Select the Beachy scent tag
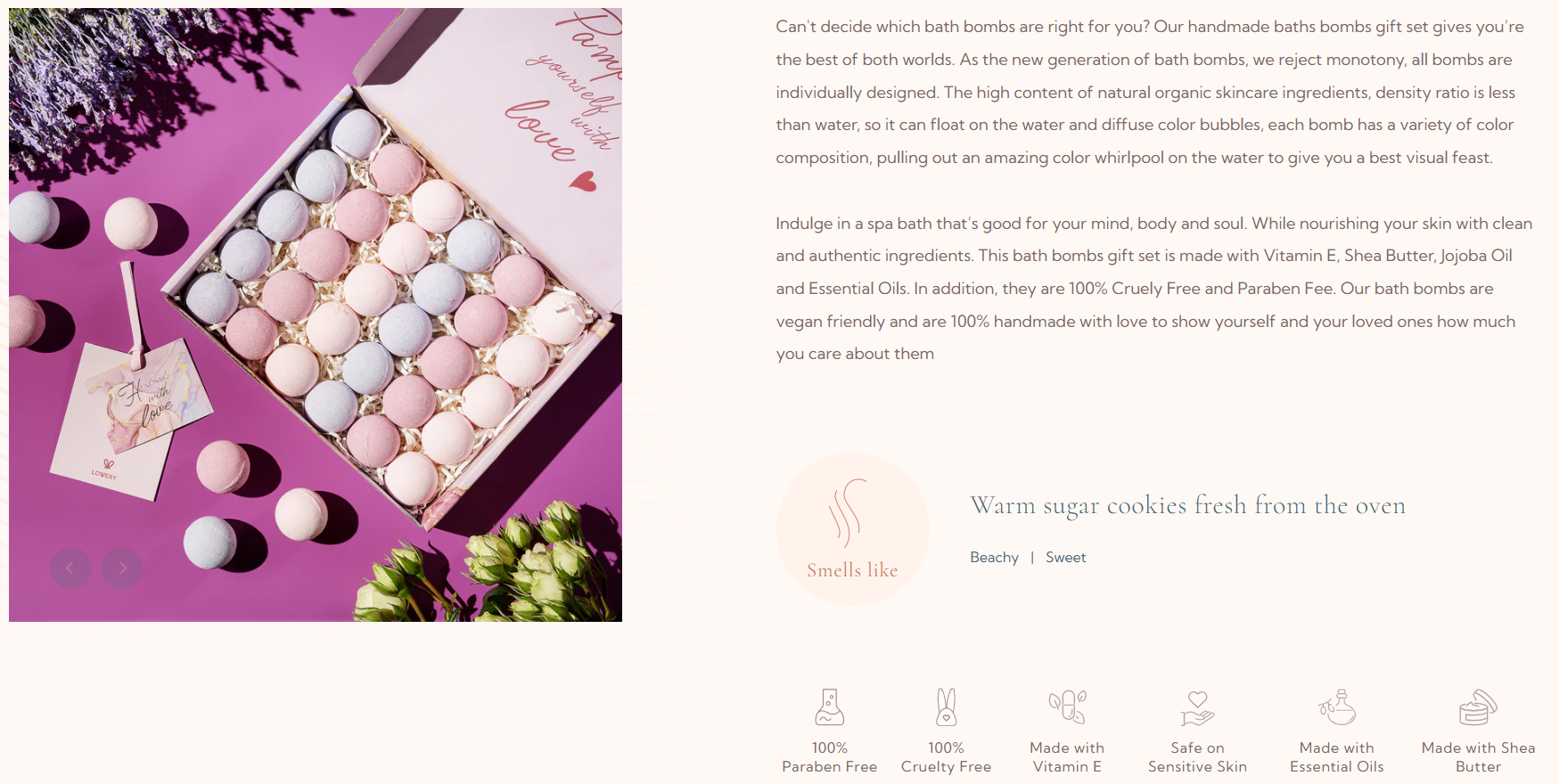The width and height of the screenshot is (1559, 784). (x=994, y=558)
